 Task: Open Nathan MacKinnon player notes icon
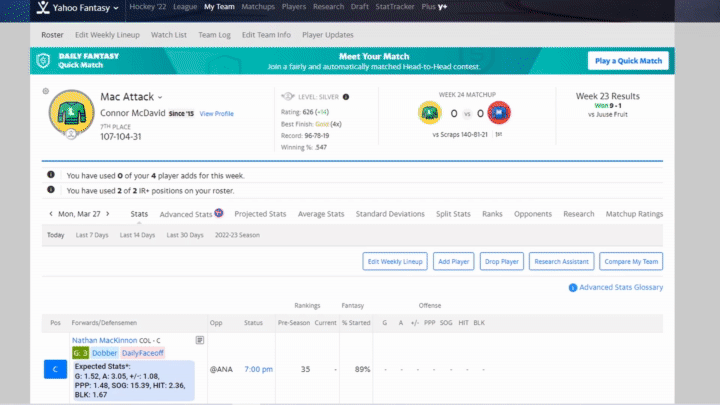coord(200,340)
